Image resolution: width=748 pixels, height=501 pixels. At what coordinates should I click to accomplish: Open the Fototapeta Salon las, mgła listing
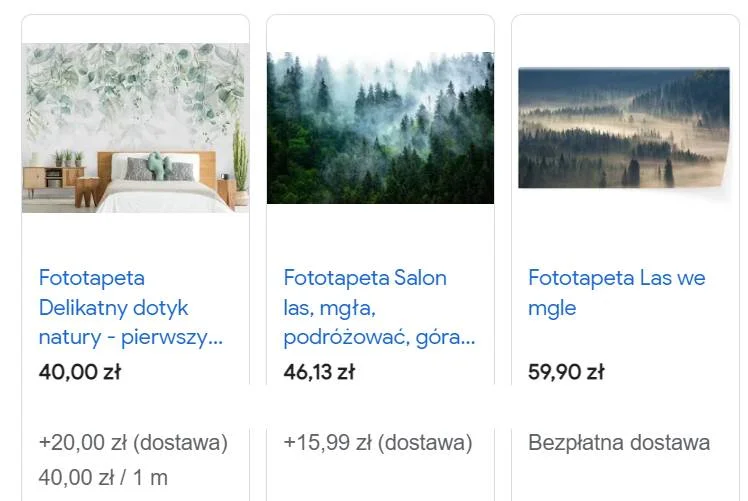(x=379, y=307)
